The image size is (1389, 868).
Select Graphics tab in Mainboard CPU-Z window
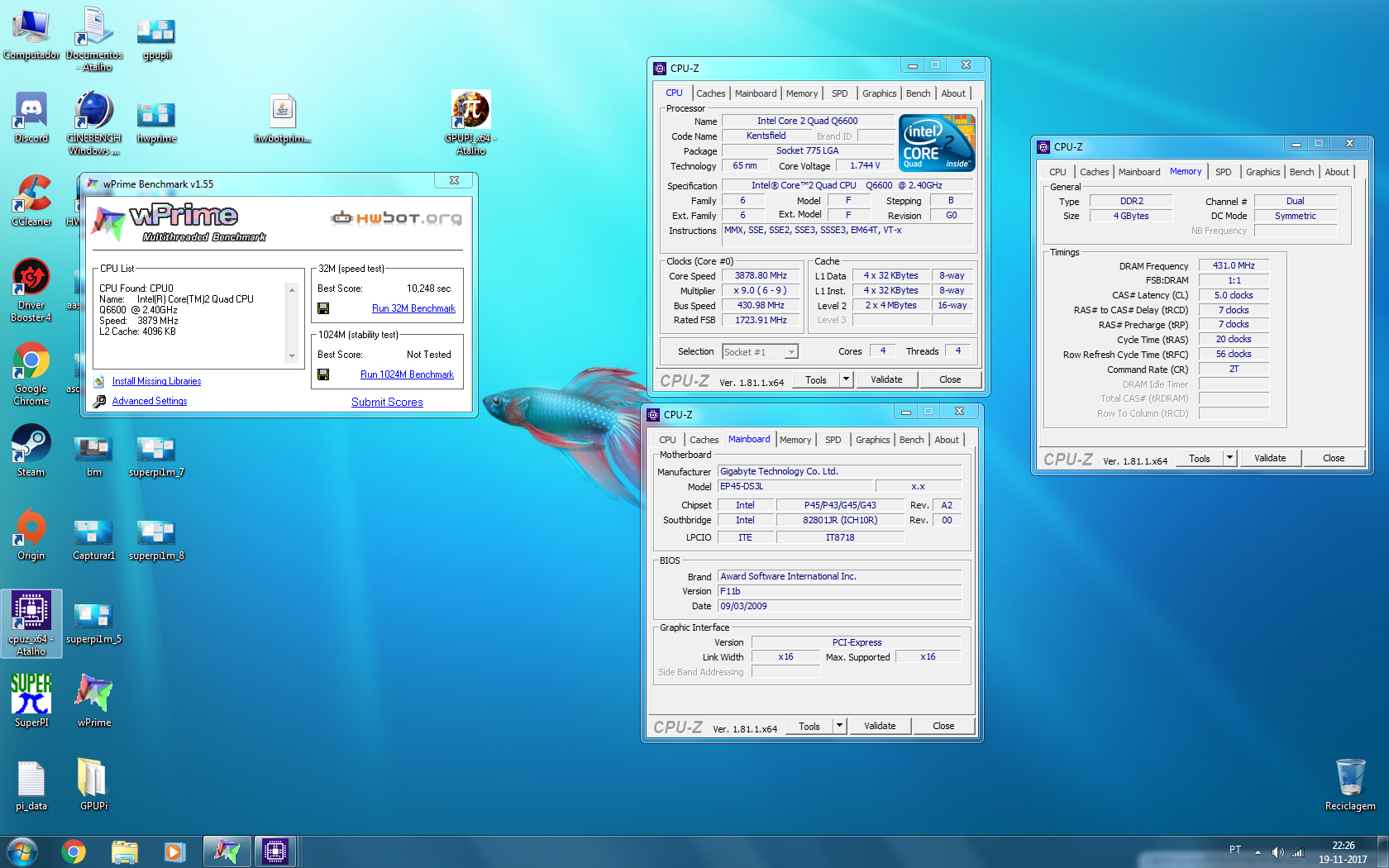[872, 440]
